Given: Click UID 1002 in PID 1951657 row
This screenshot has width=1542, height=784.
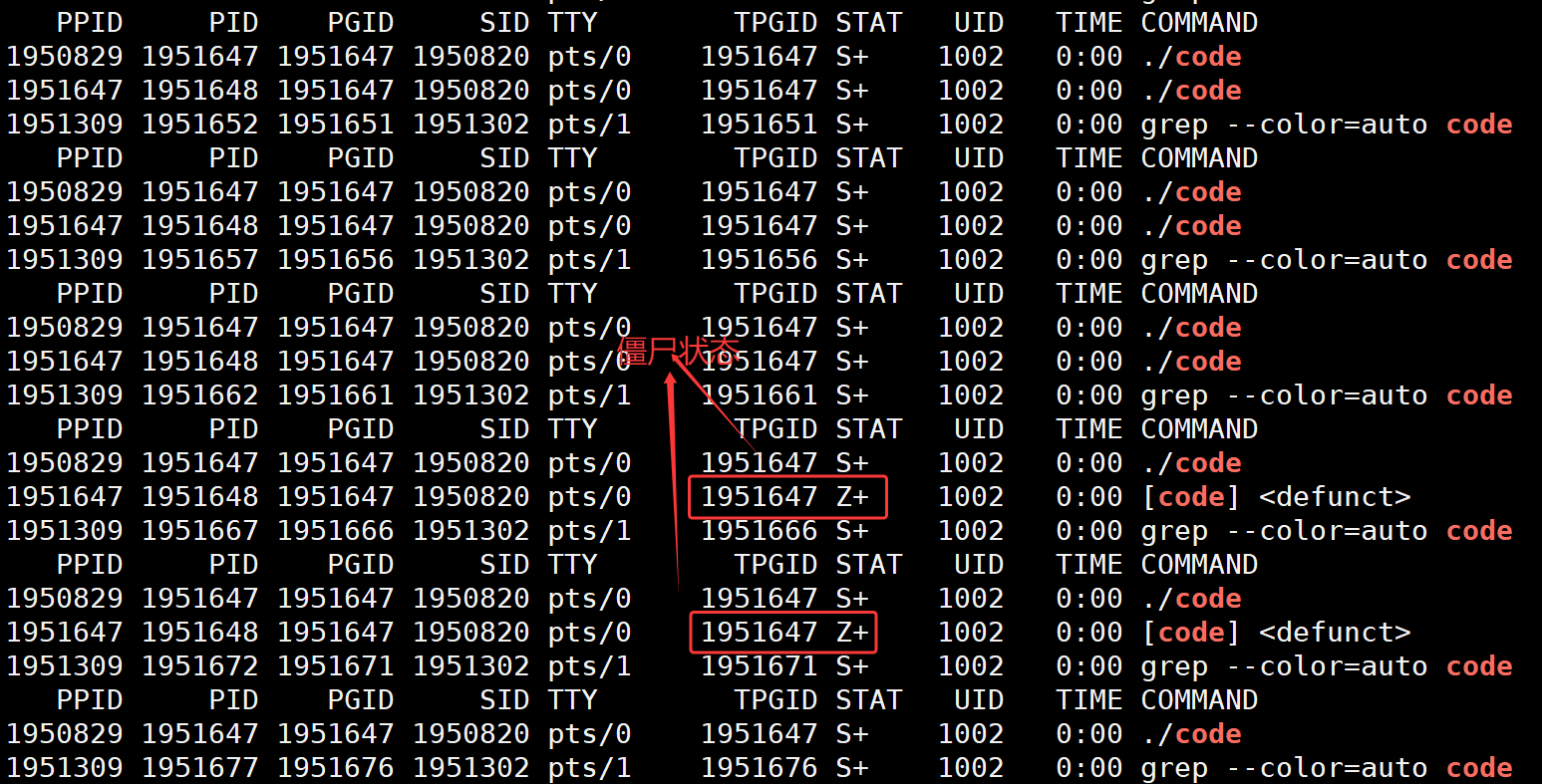Looking at the screenshot, I should 971,260.
